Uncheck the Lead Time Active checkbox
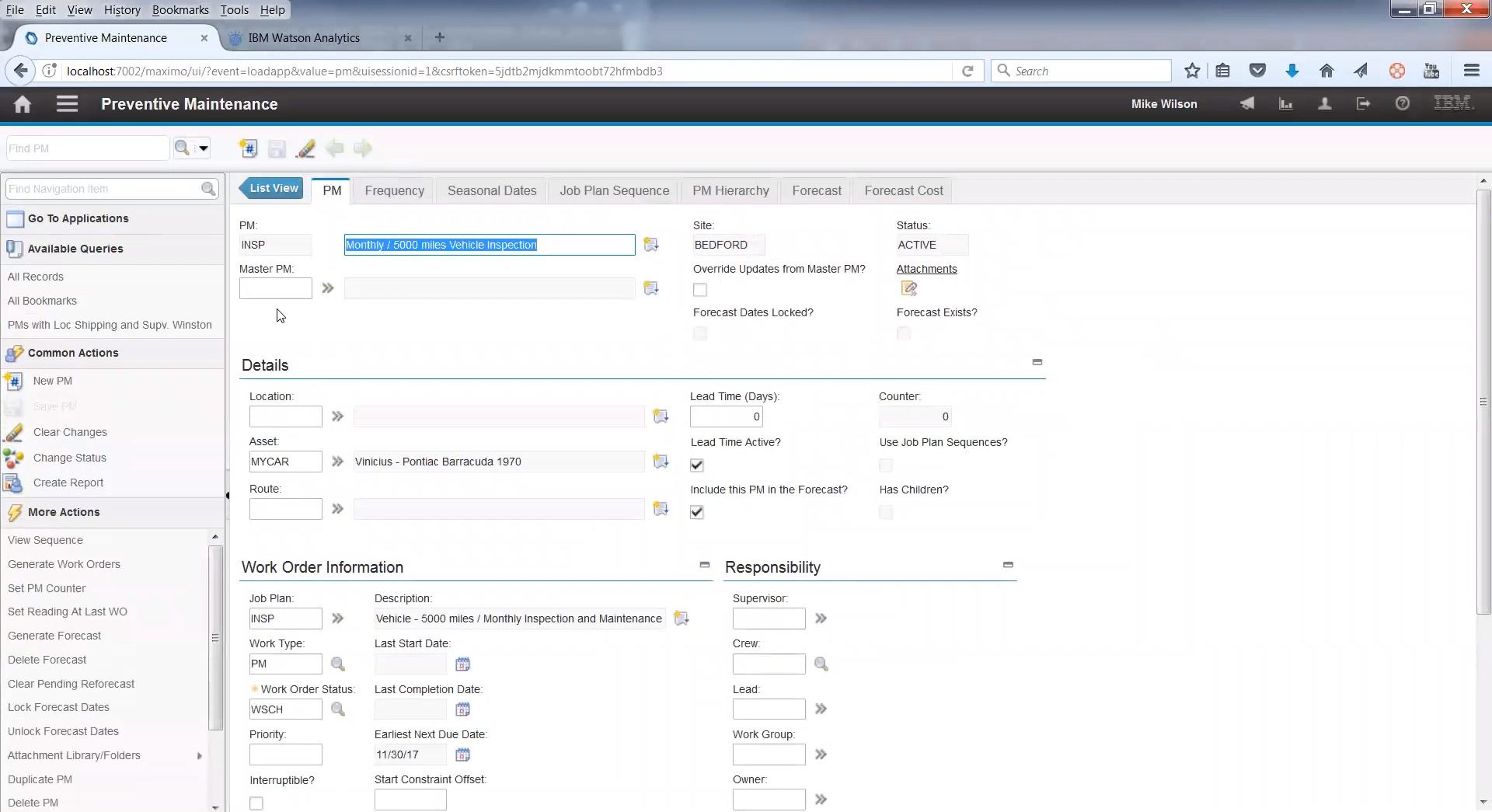The width and height of the screenshot is (1492, 812). [x=697, y=465]
